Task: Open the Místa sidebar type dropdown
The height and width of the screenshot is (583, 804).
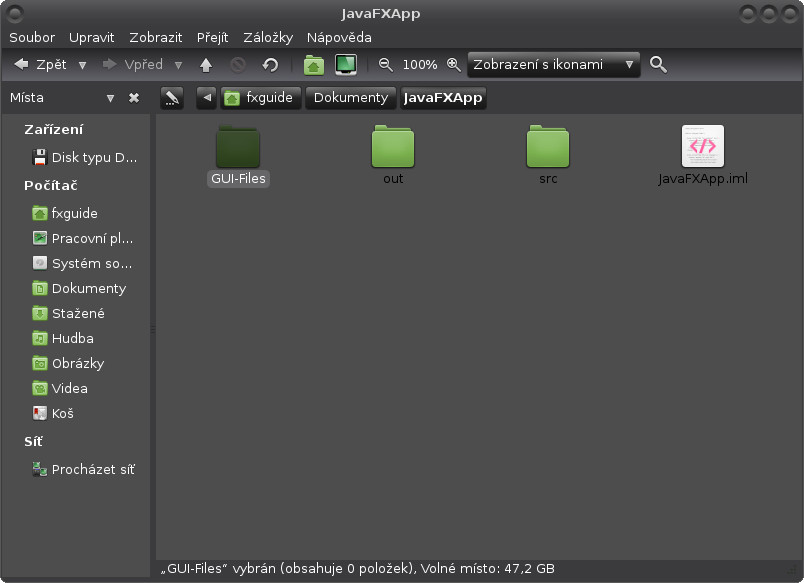Action: [x=110, y=98]
